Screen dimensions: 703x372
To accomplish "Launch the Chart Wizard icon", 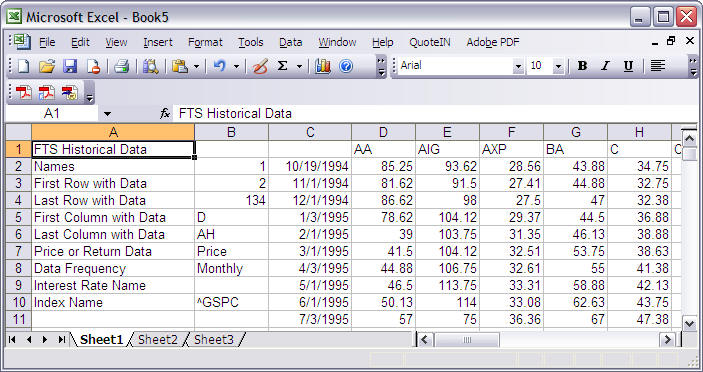I will click(322, 67).
